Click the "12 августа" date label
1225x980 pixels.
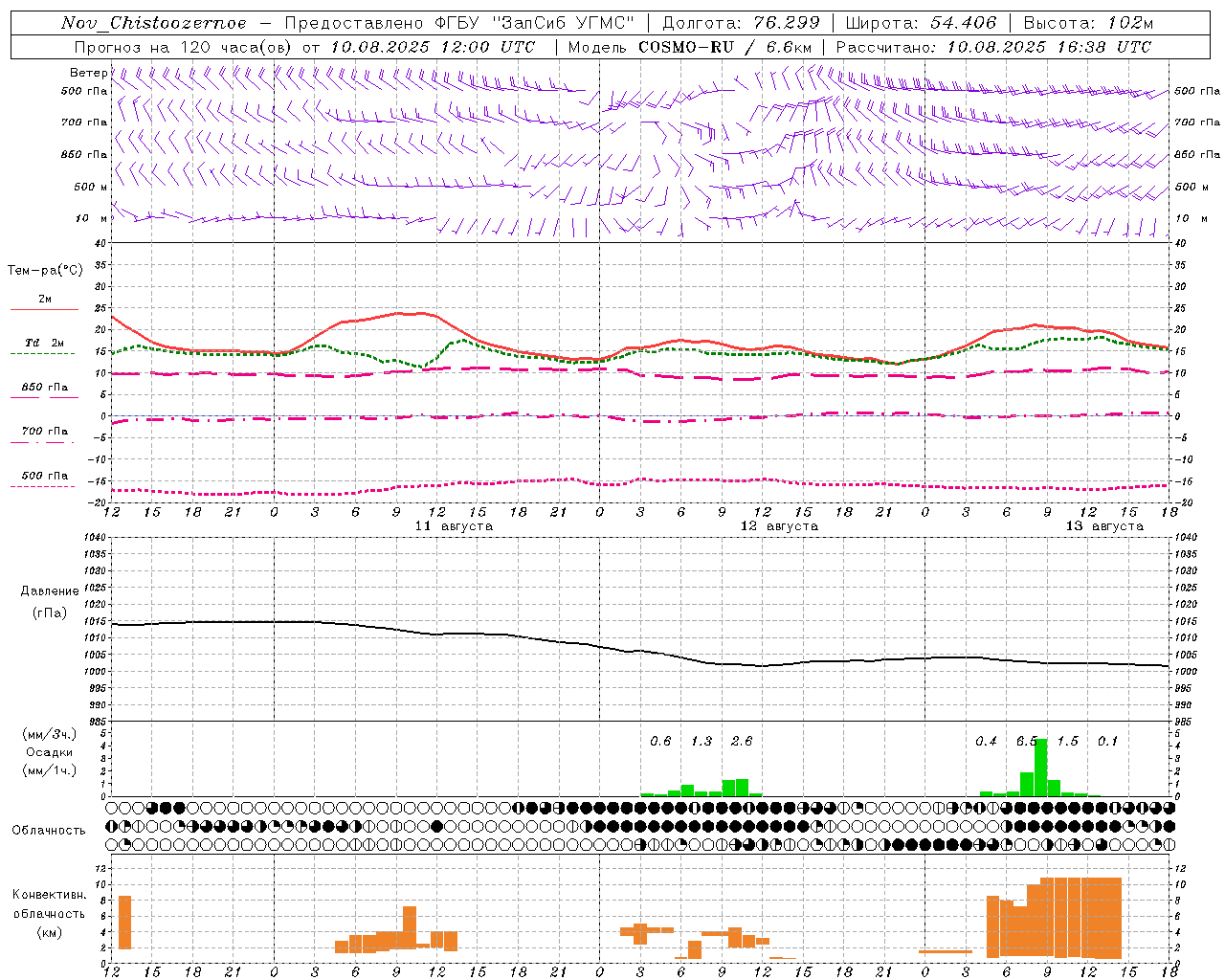[779, 526]
